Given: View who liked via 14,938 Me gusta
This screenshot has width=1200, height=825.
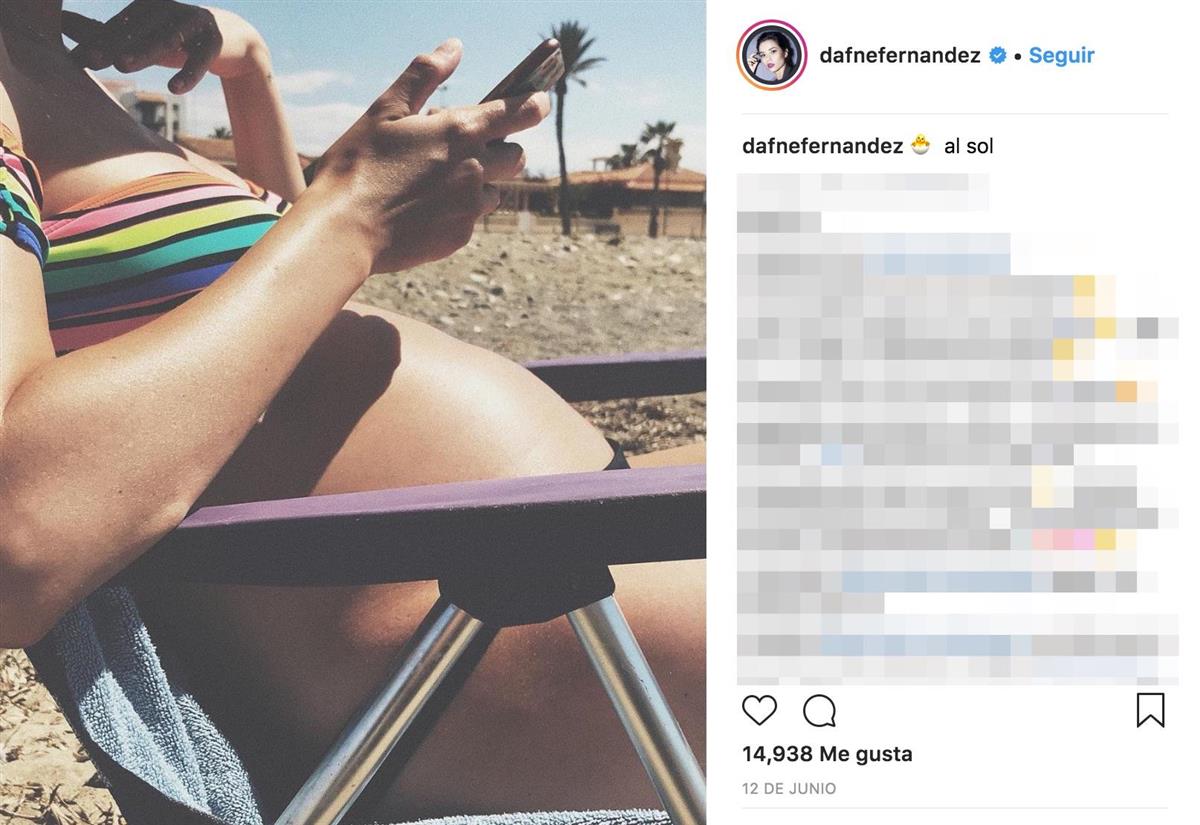Looking at the screenshot, I should coord(827,754).
